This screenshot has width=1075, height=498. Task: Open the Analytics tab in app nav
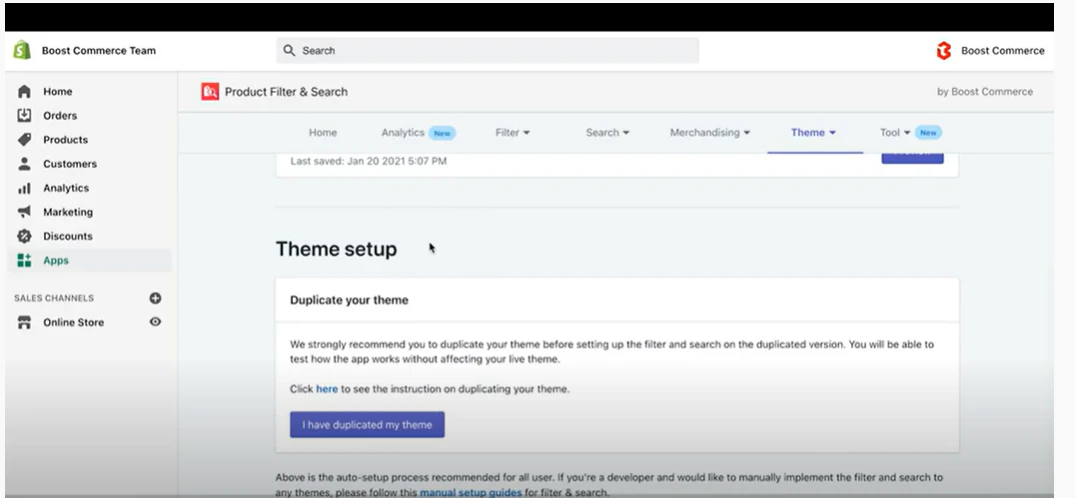click(x=402, y=132)
